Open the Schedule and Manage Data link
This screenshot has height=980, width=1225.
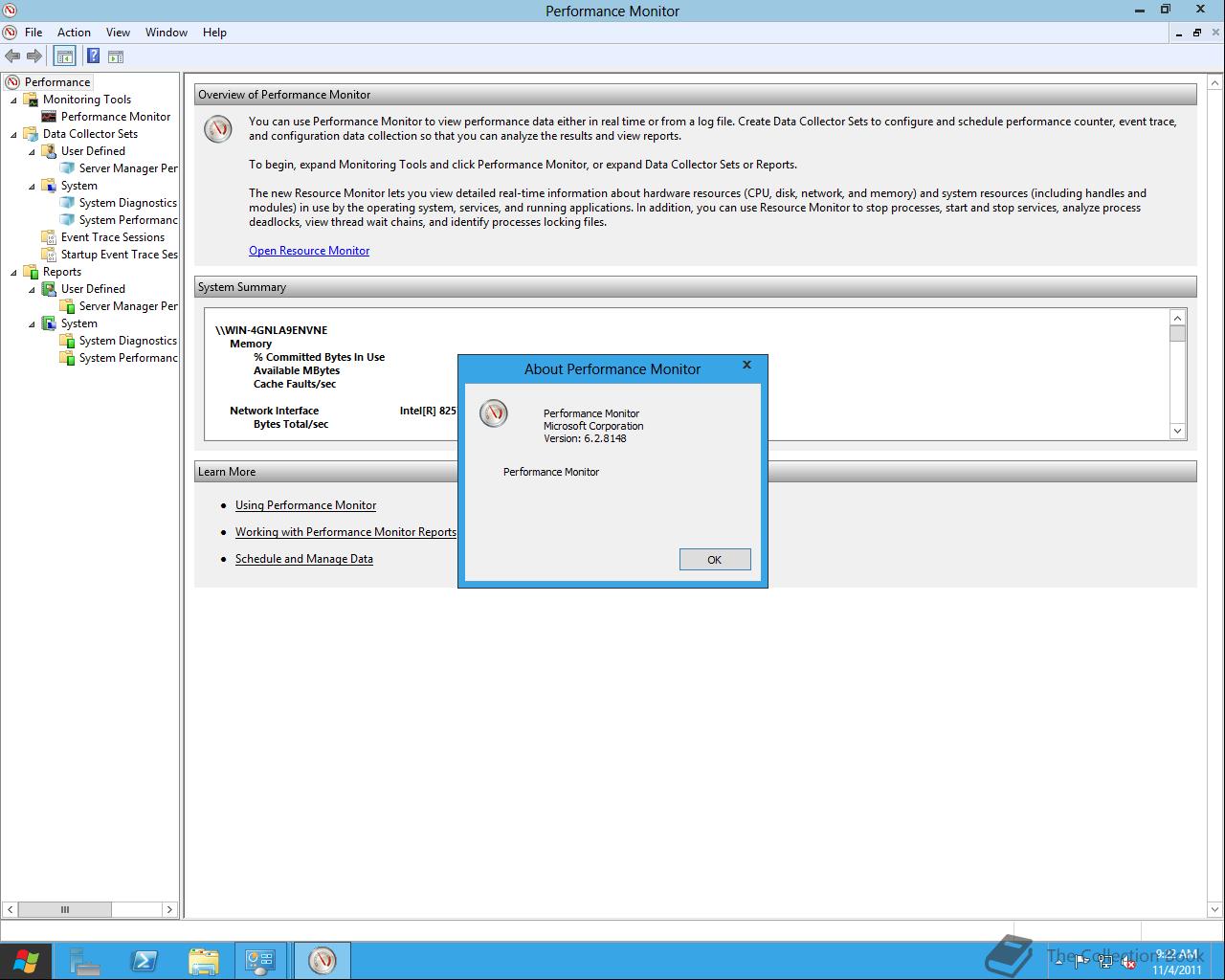click(304, 559)
